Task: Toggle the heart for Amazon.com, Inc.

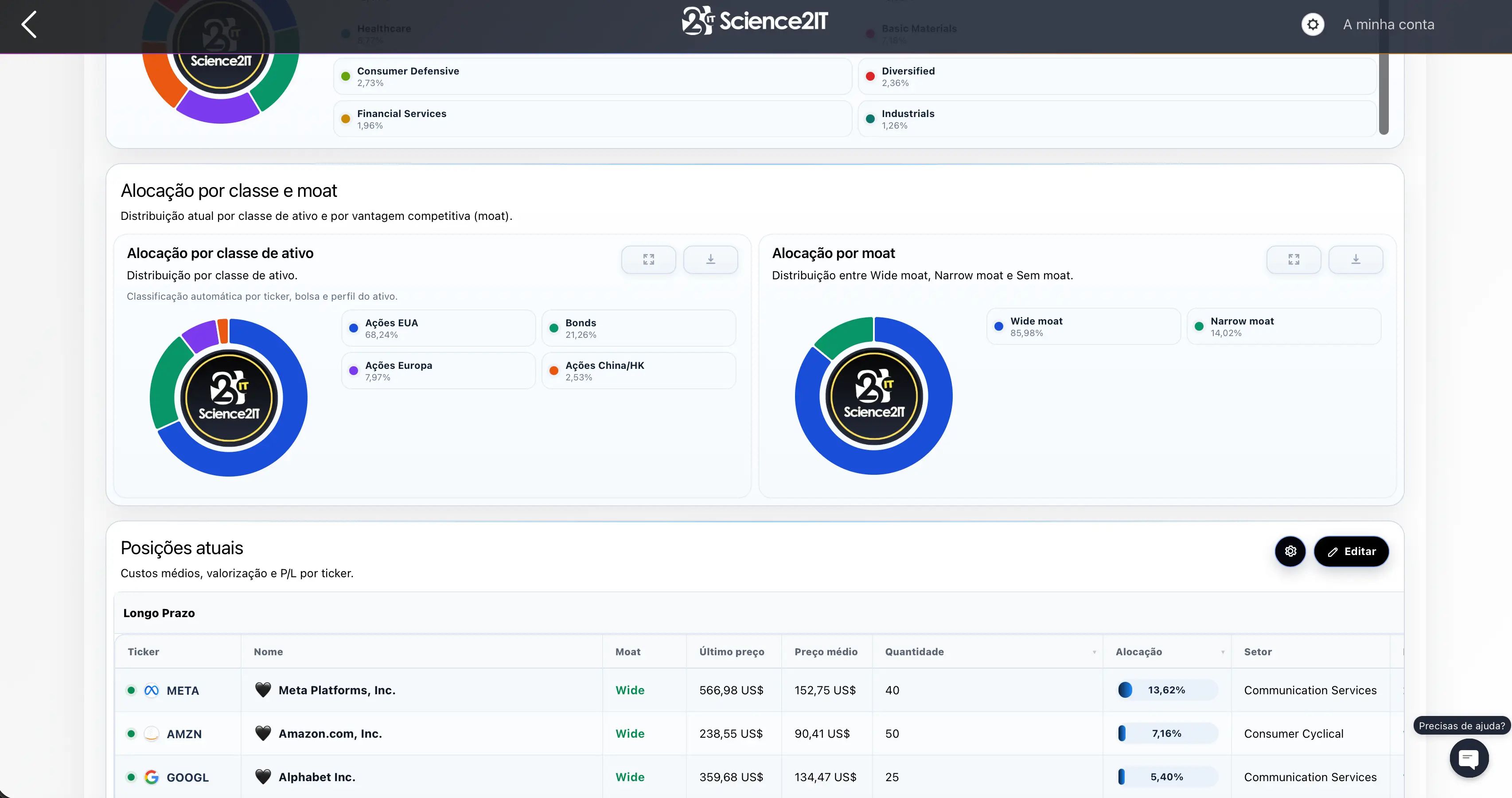Action: point(263,733)
